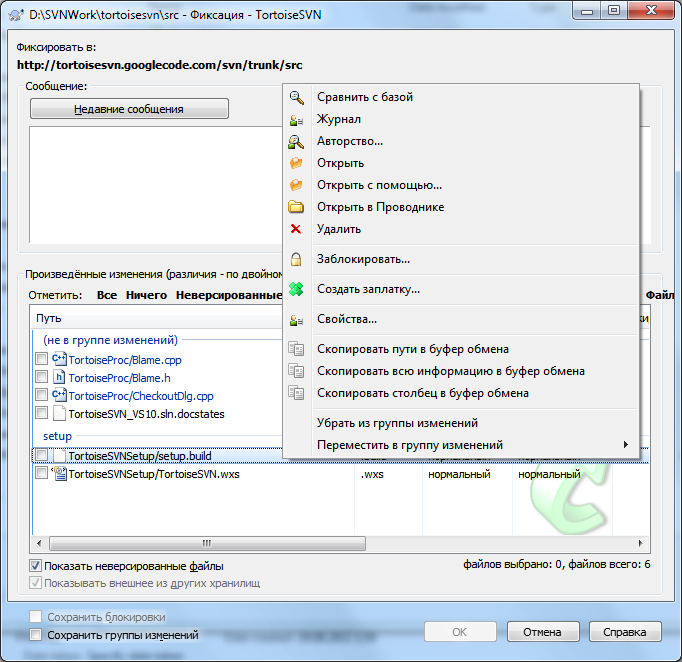Choose Удалить from context menu

pos(461,229)
